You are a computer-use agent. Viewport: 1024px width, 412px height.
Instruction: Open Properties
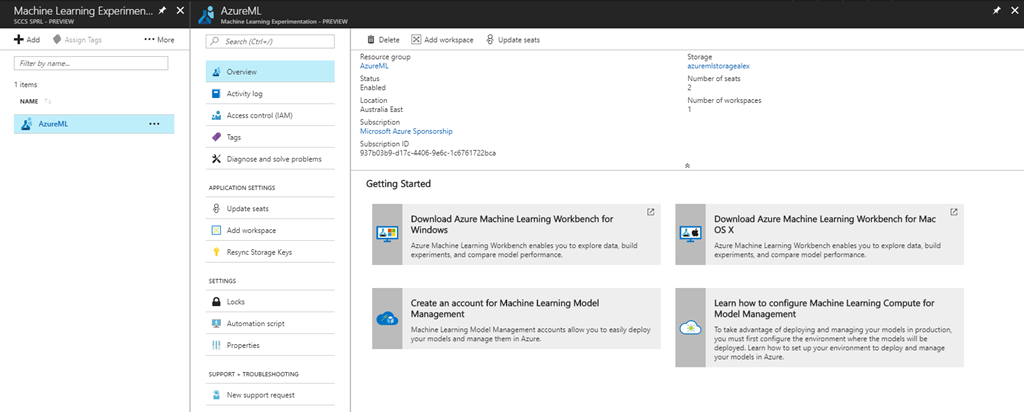click(x=270, y=345)
